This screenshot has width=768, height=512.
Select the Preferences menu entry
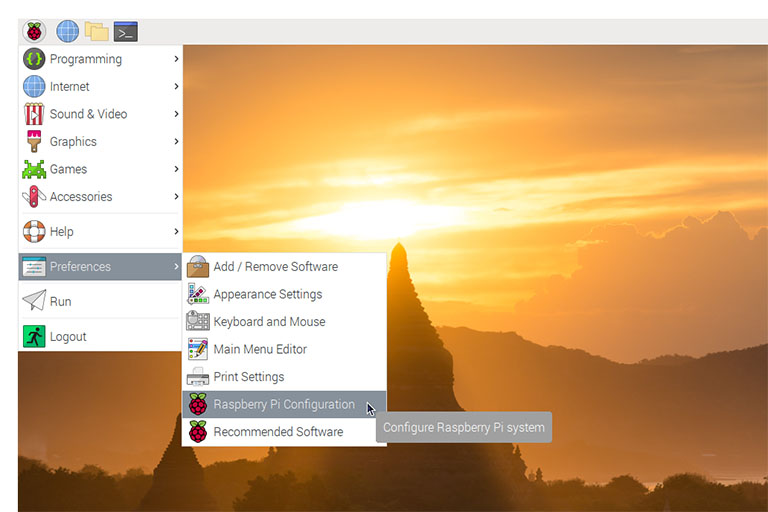100,267
